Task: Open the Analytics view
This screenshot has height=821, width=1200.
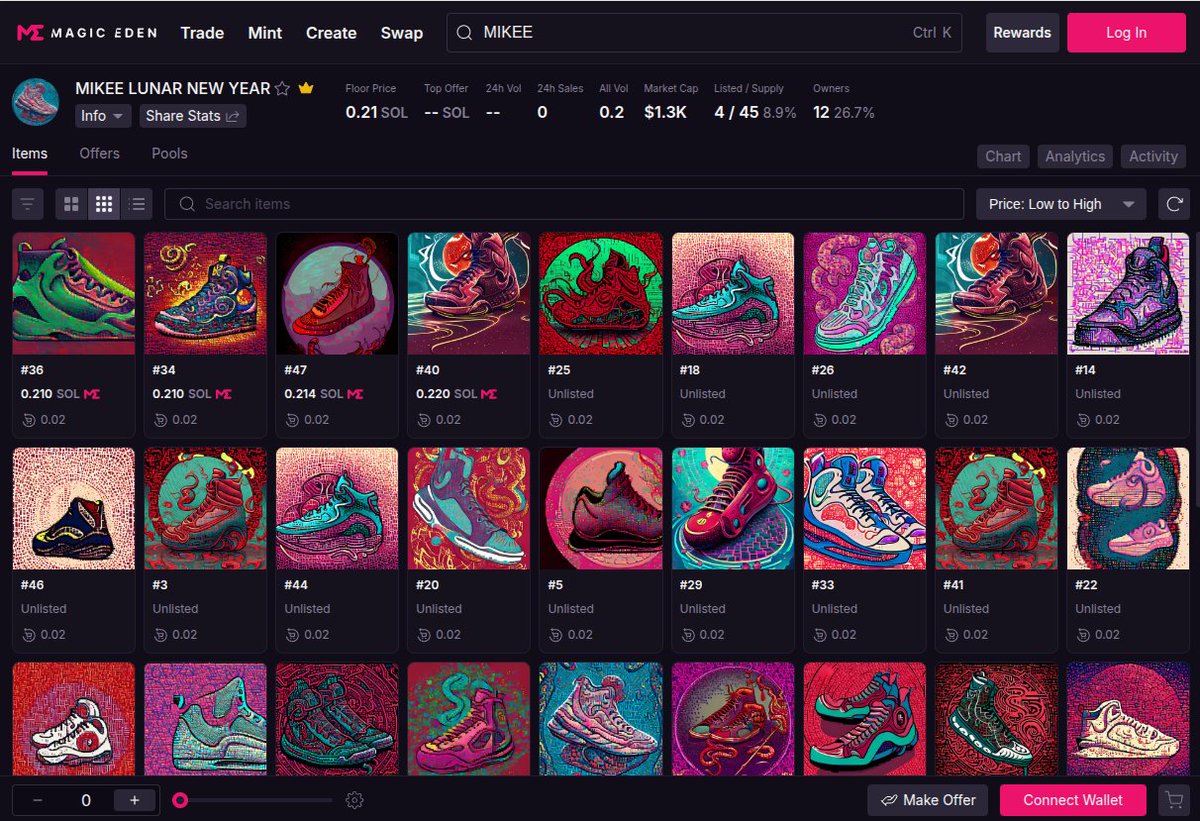Action: (x=1075, y=156)
